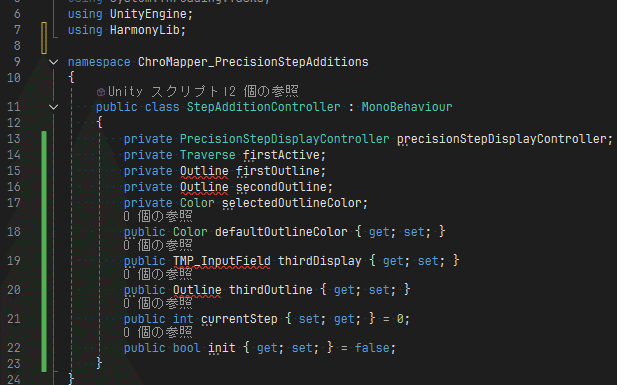The image size is (617, 385).
Task: Collapse the ChroMapper_PrecisionStepAdditions namespace block
Action: [x=54, y=62]
